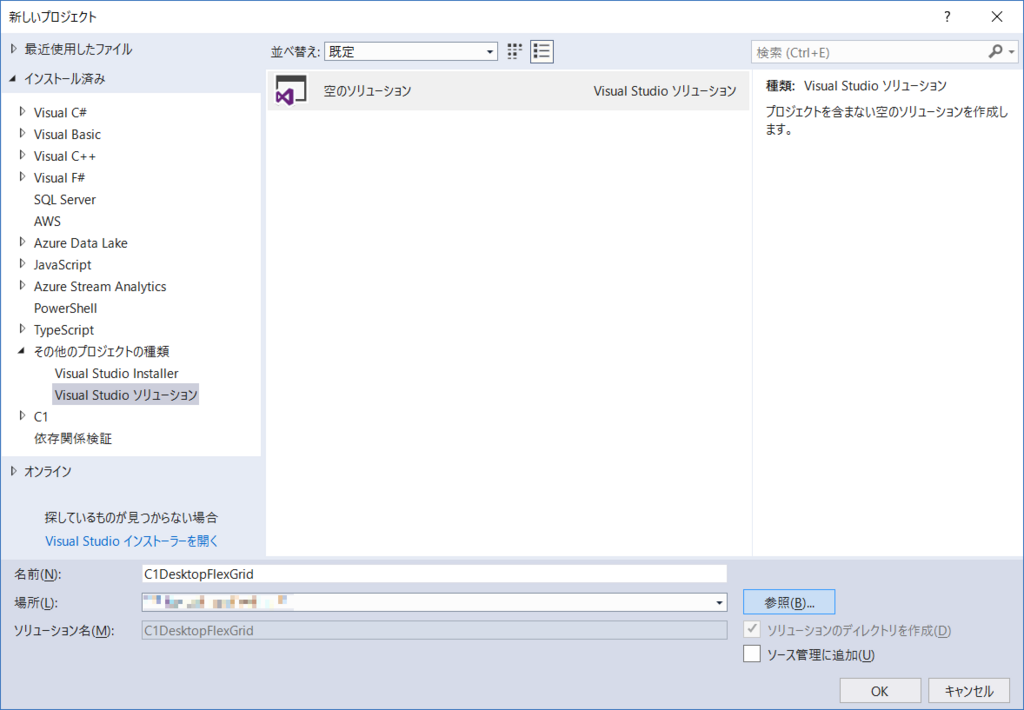The height and width of the screenshot is (710, 1024).
Task: Expand the JavaScript node
Action: 23,264
